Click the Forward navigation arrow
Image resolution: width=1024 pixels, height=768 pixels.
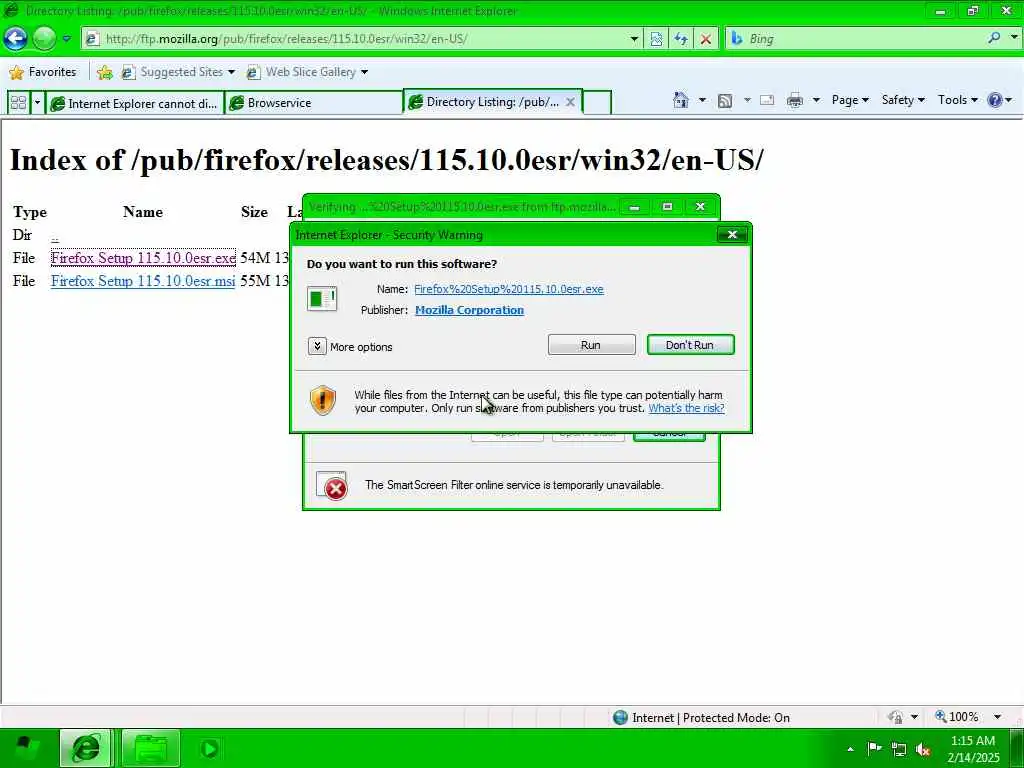coord(44,39)
